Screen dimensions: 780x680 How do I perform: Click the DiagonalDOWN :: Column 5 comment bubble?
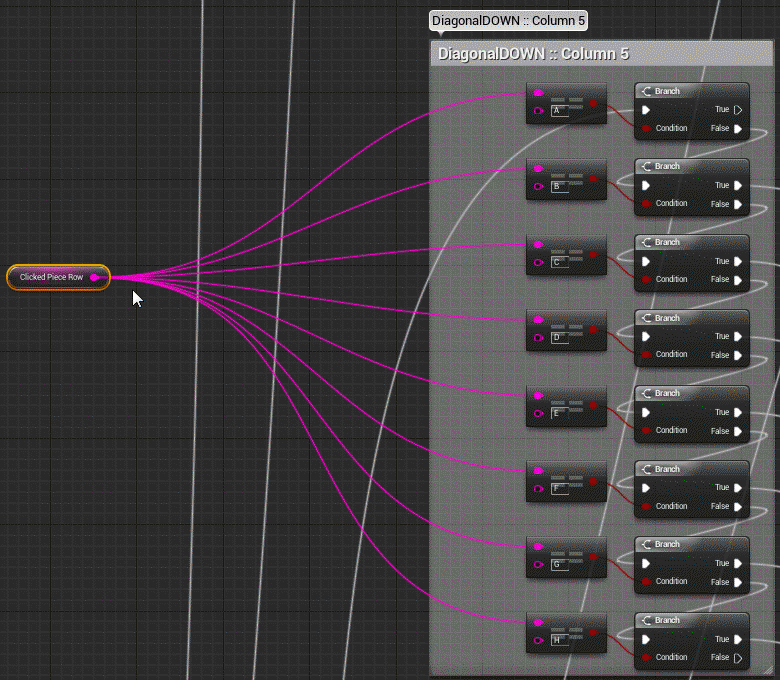pyautogui.click(x=508, y=21)
